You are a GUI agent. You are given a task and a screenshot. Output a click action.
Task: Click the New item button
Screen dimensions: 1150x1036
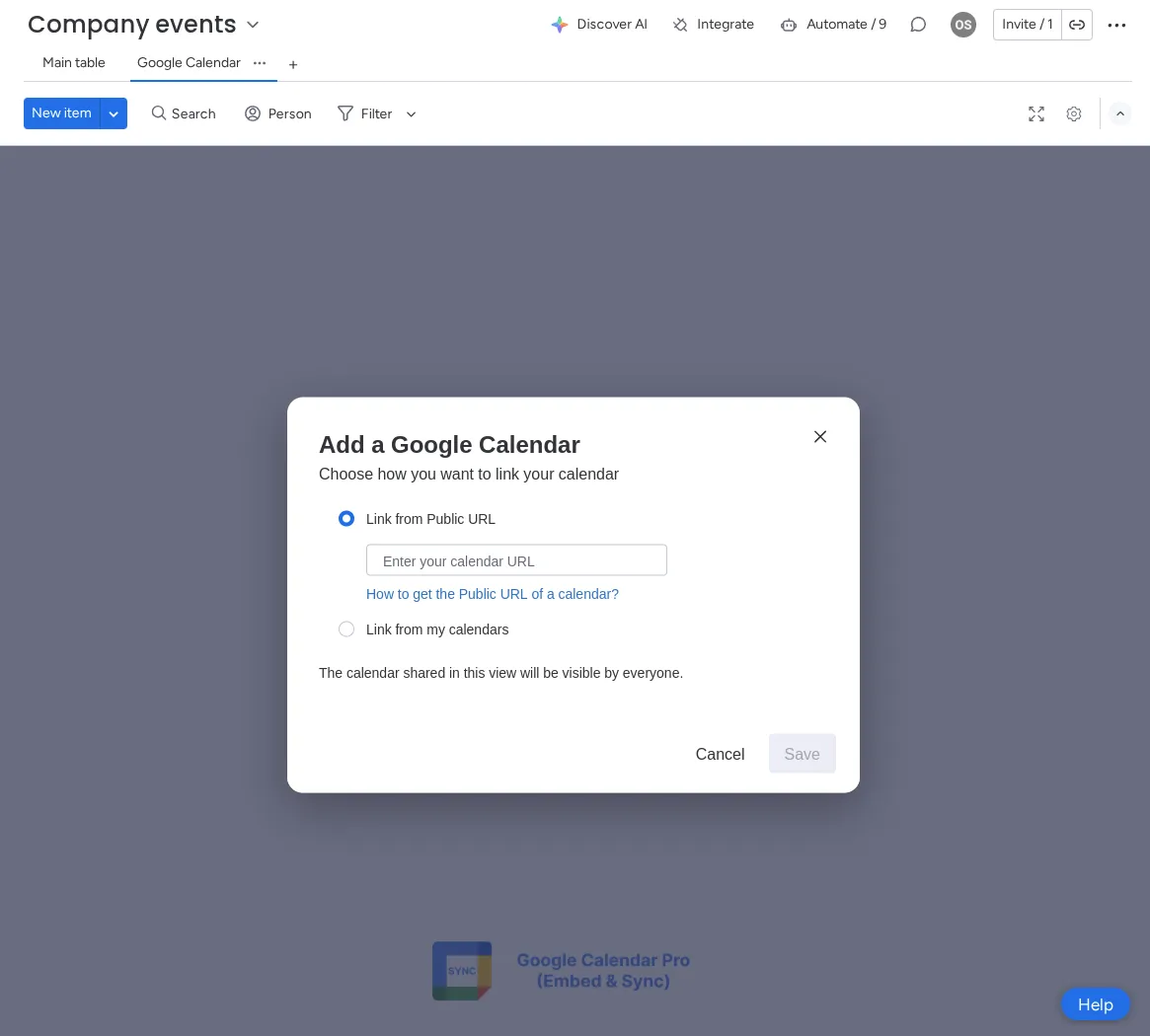(x=61, y=112)
